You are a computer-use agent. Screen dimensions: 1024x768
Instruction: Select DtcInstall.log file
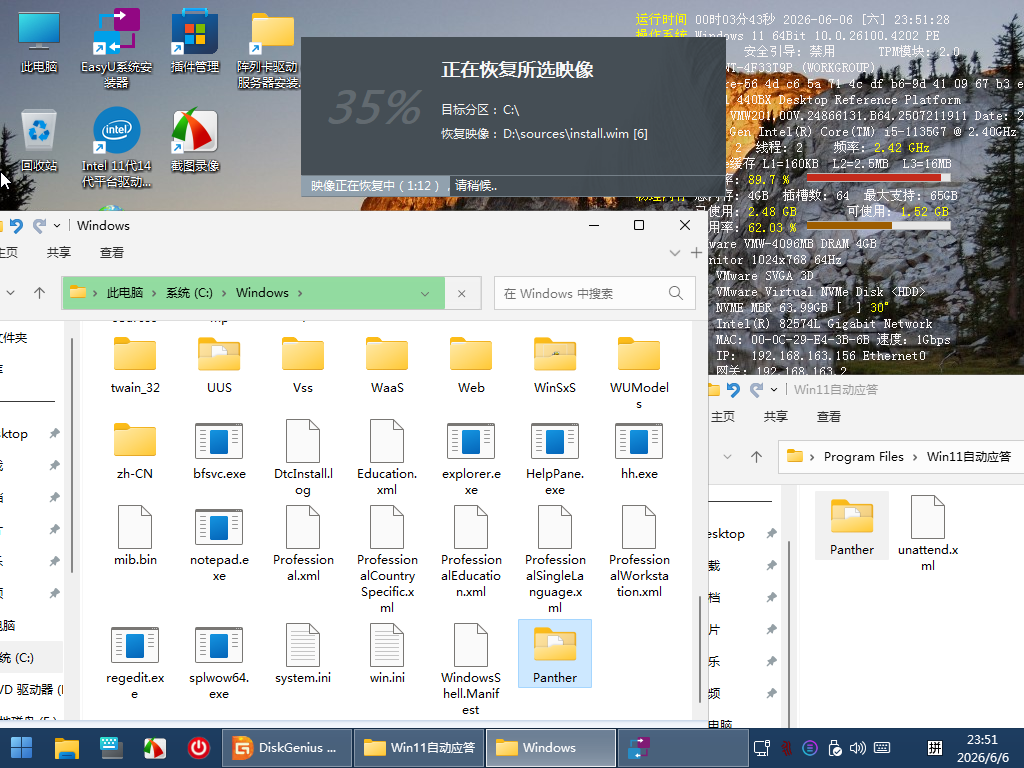(x=303, y=459)
